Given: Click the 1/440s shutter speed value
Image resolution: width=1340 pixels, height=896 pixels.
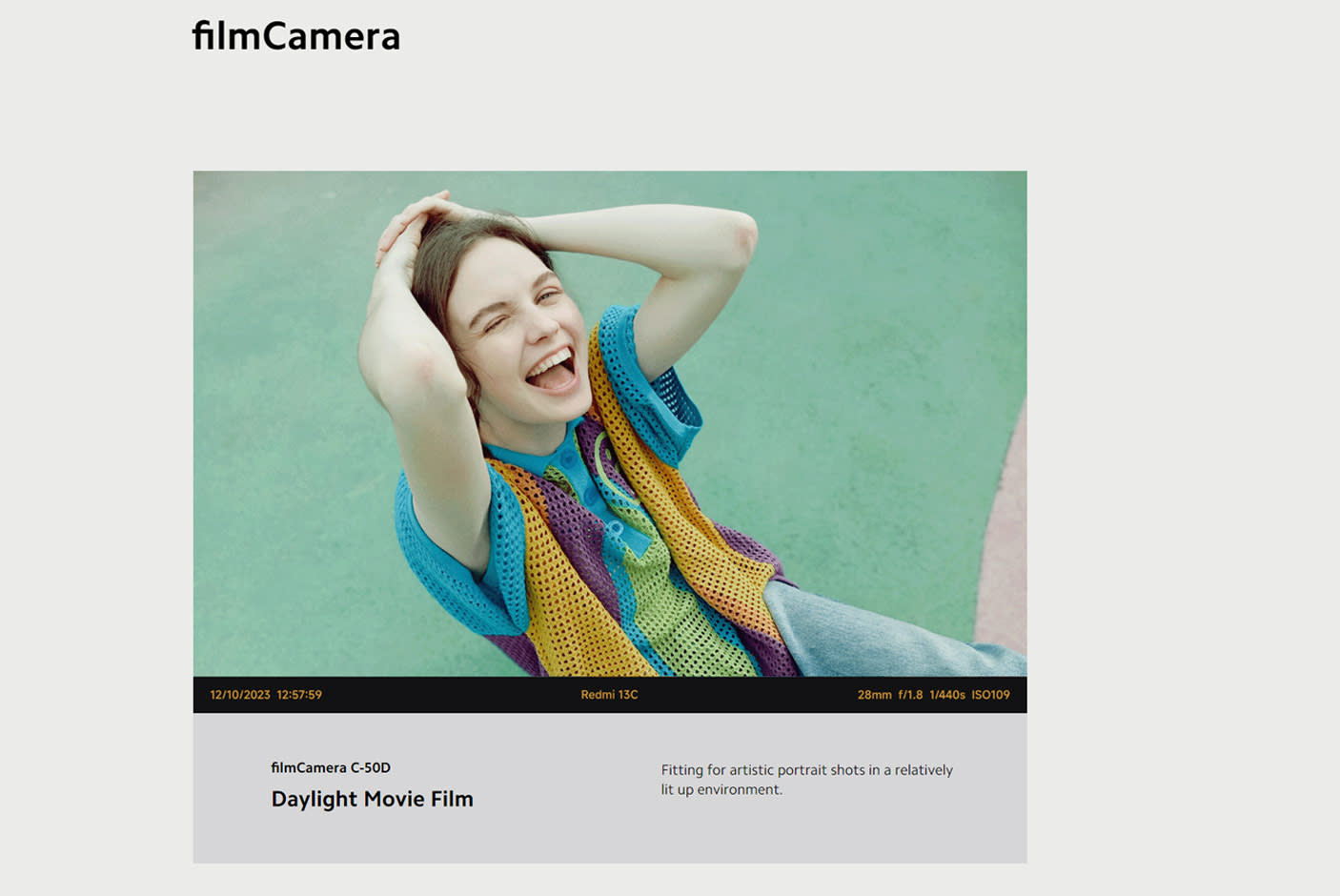Looking at the screenshot, I should coord(947,695).
